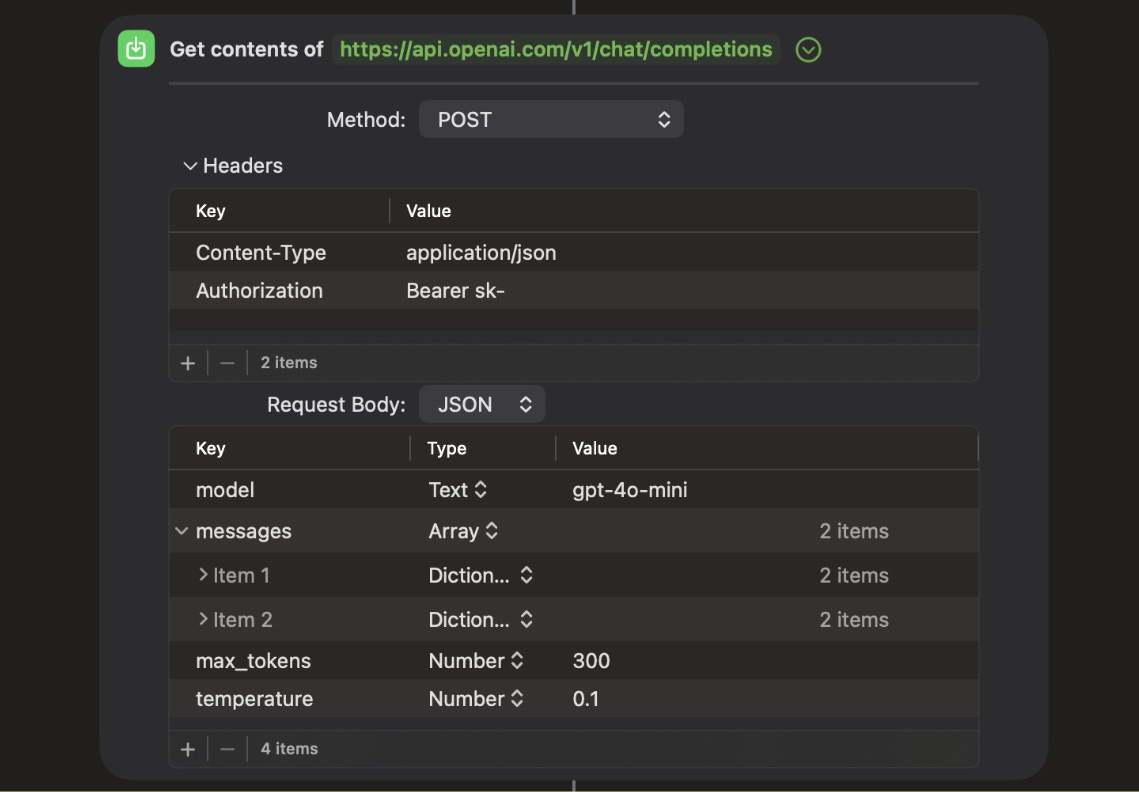Image resolution: width=1139 pixels, height=792 pixels.
Task: Click the '4 items' body count
Action: point(289,748)
